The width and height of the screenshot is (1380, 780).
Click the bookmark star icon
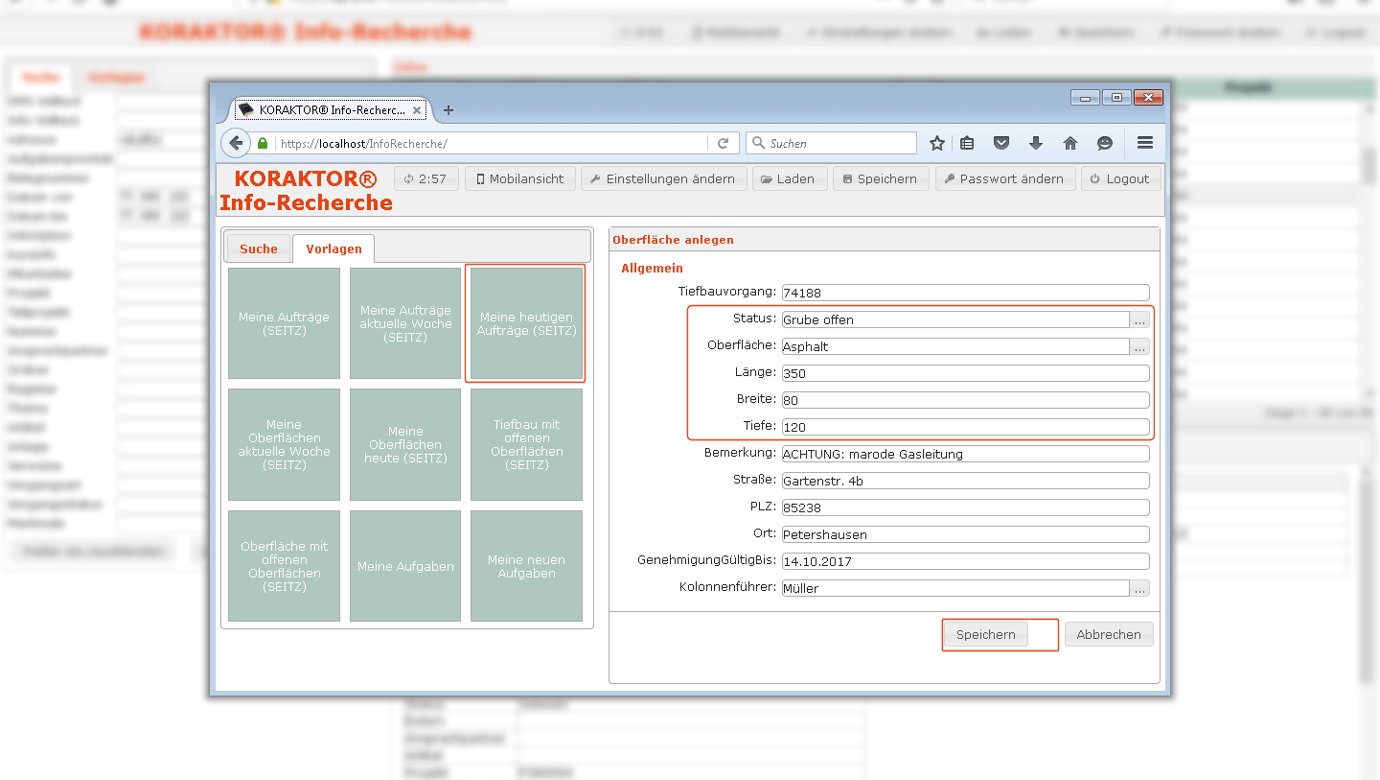[937, 143]
